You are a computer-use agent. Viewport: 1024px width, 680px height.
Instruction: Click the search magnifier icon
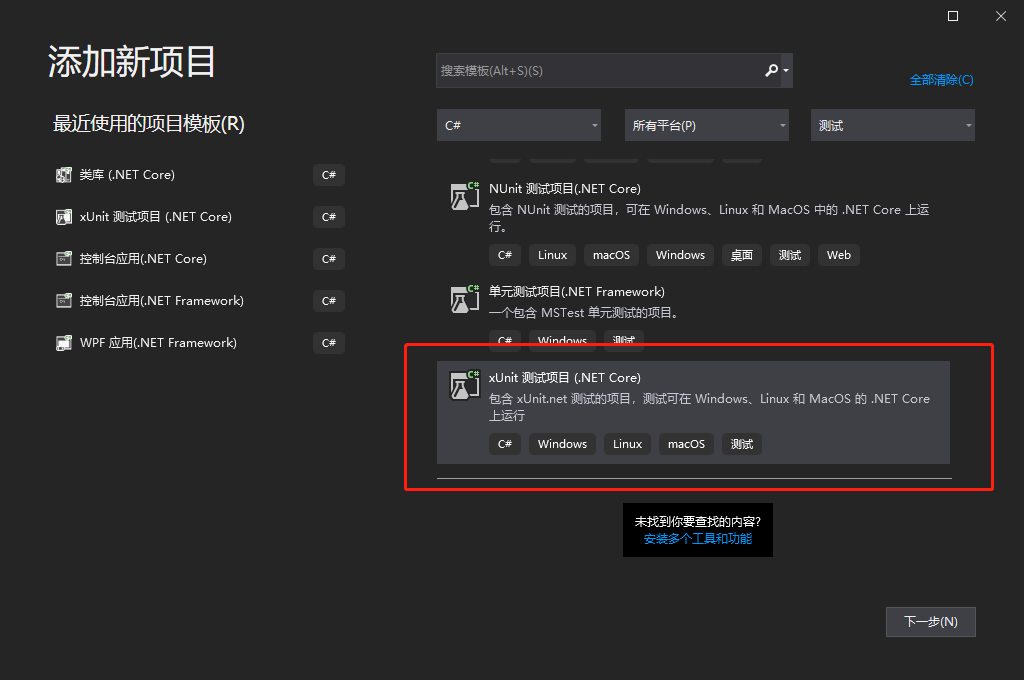pyautogui.click(x=771, y=71)
